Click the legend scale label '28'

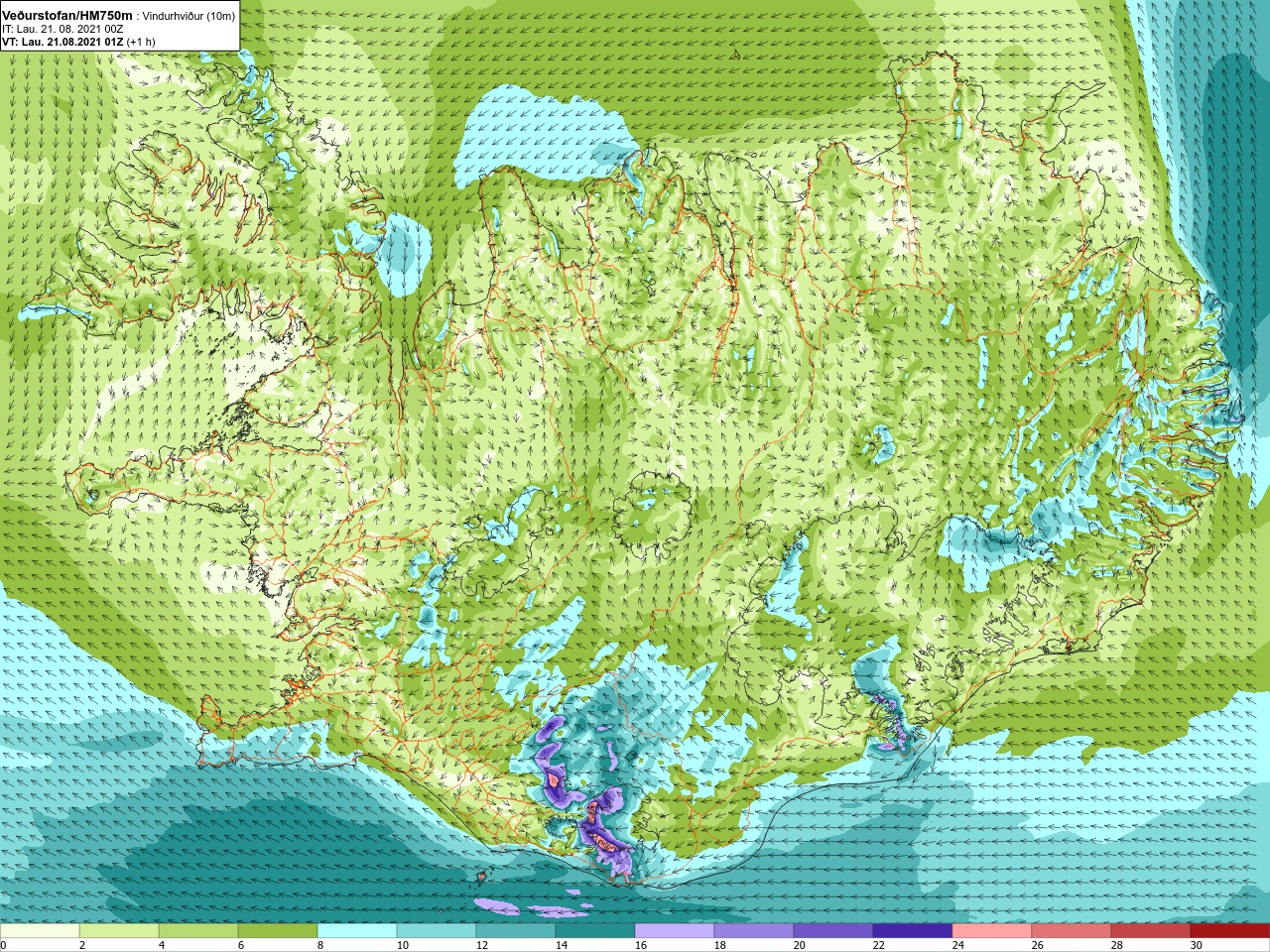(x=1117, y=945)
